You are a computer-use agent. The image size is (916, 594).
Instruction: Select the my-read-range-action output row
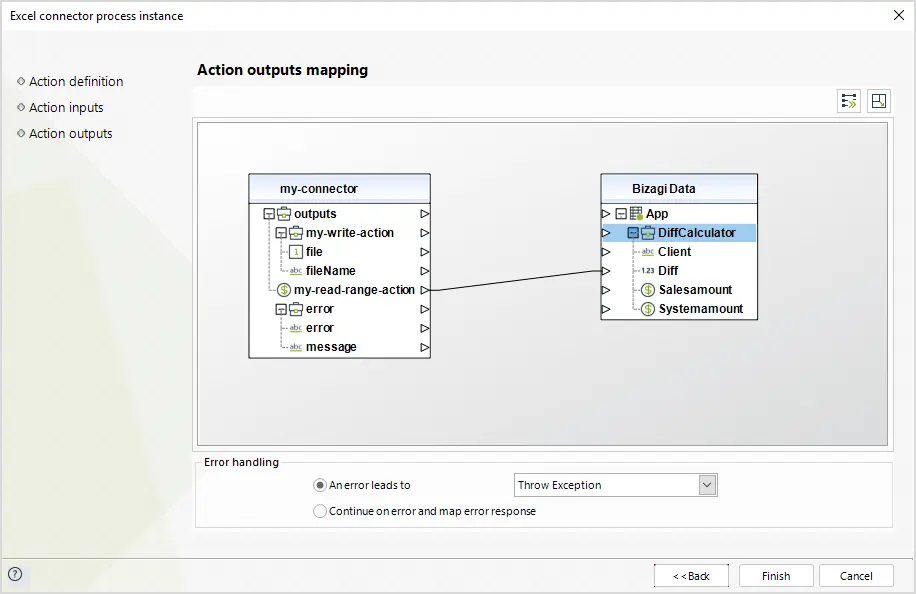coord(354,290)
